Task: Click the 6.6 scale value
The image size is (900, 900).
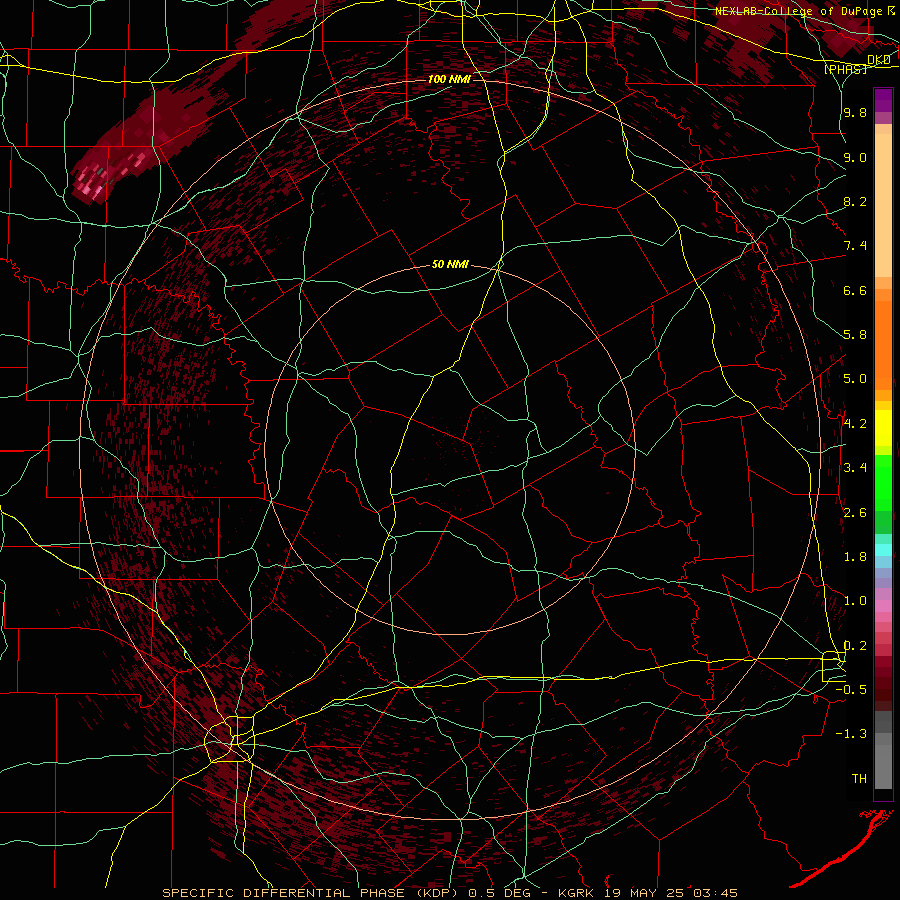Action: pyautogui.click(x=855, y=291)
